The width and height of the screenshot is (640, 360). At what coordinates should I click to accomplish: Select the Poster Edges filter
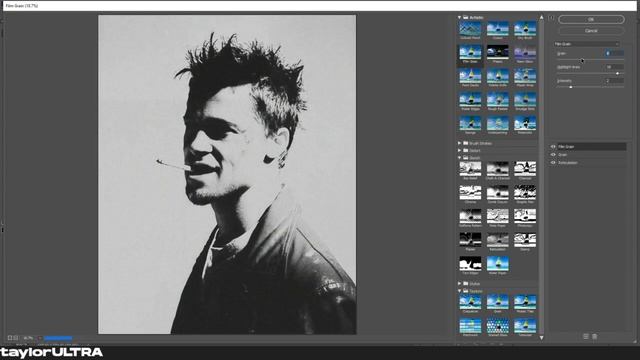470,101
